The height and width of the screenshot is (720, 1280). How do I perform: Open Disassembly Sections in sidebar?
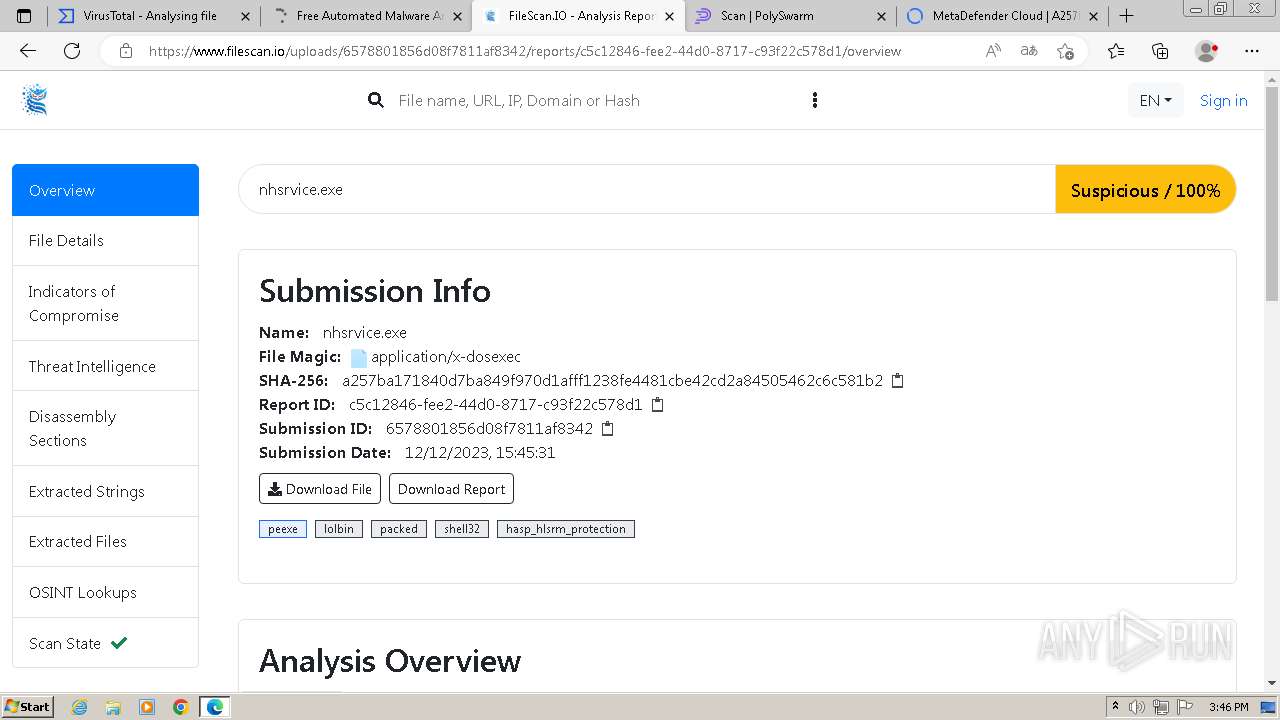point(105,428)
